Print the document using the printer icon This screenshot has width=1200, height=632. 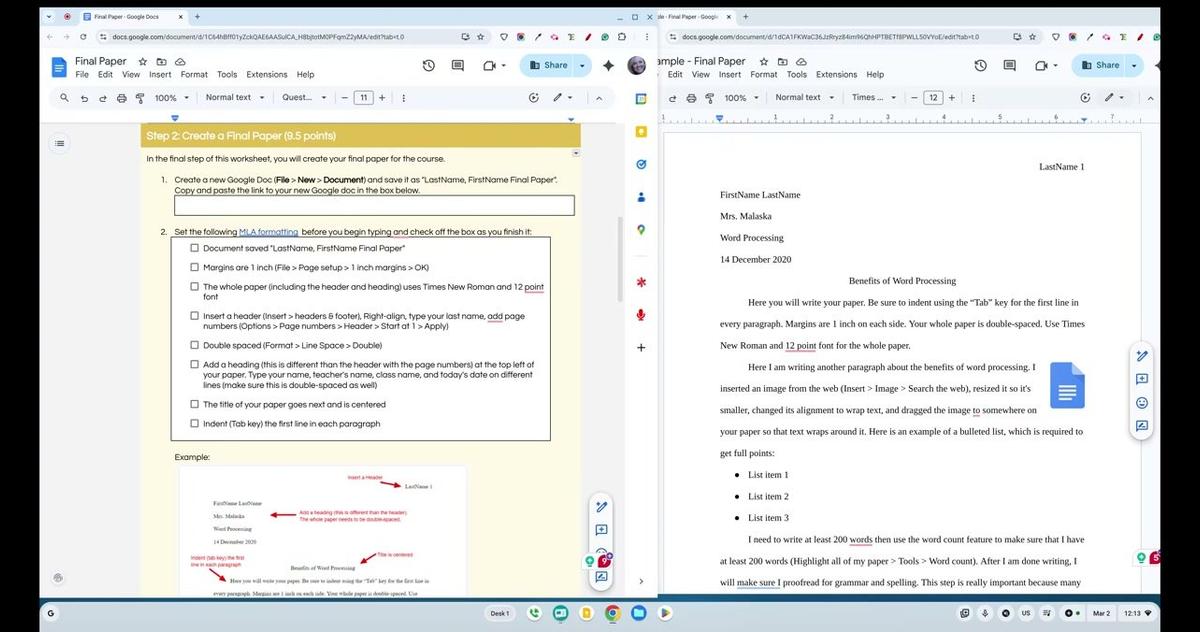click(x=120, y=97)
